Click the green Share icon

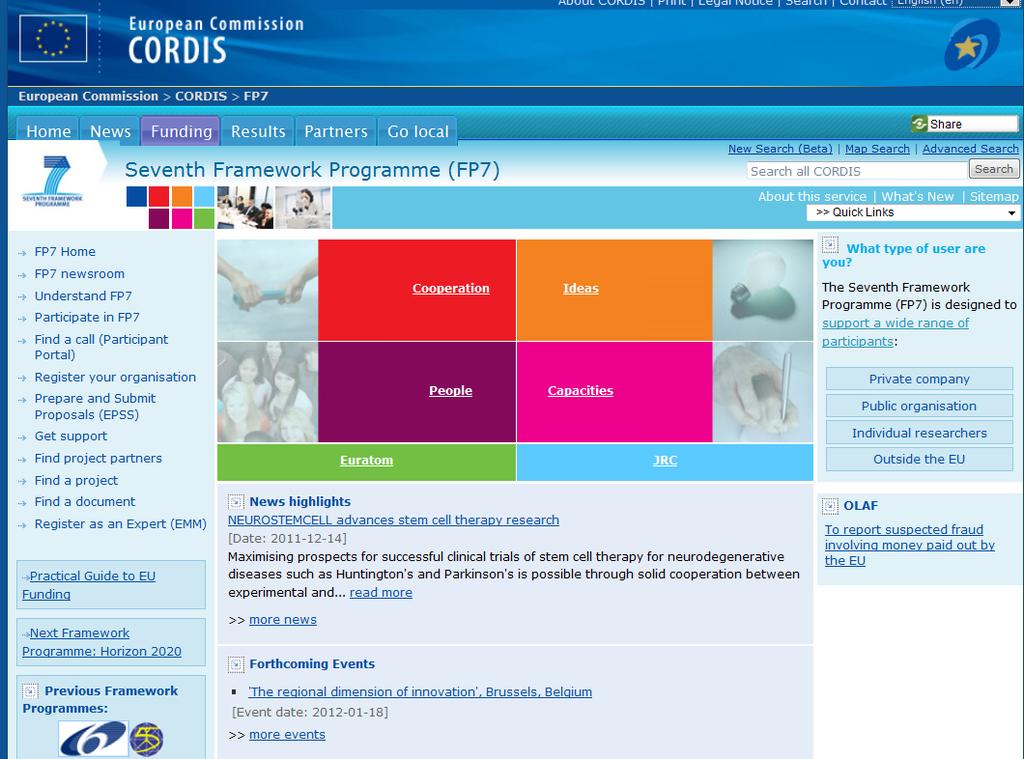(x=920, y=123)
